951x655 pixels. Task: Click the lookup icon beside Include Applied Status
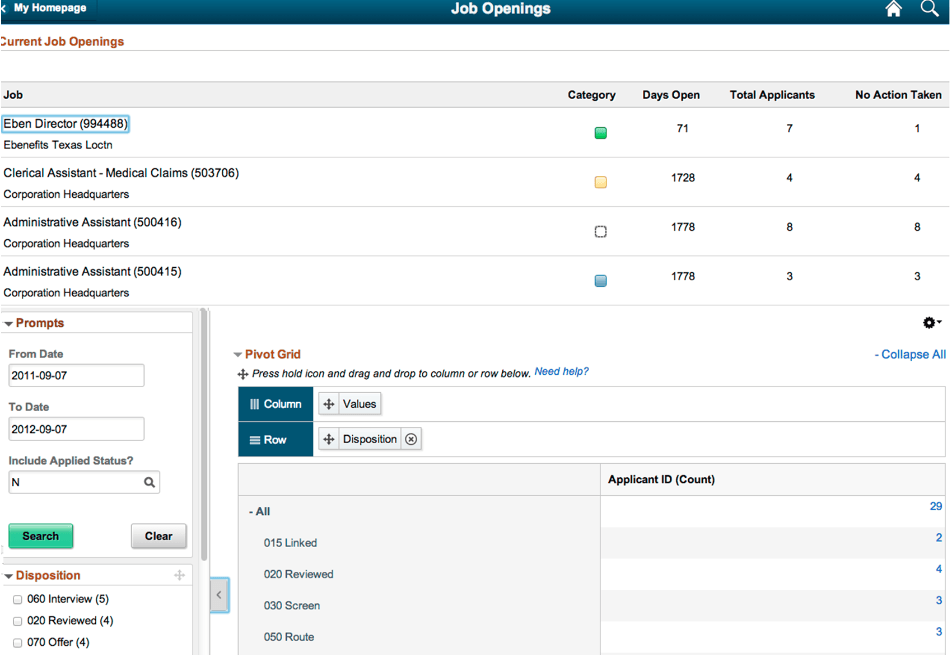[x=151, y=482]
